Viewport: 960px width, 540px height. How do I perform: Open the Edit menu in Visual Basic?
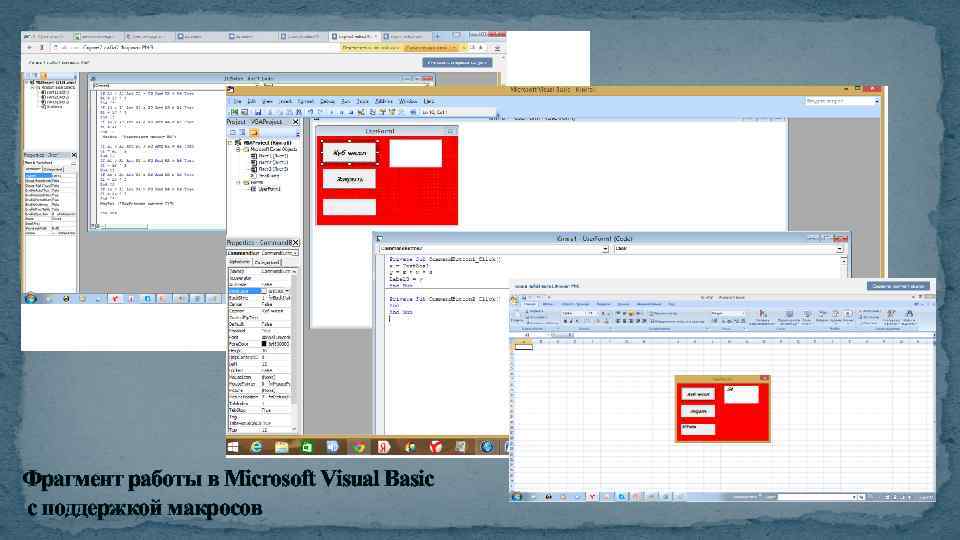pos(252,102)
